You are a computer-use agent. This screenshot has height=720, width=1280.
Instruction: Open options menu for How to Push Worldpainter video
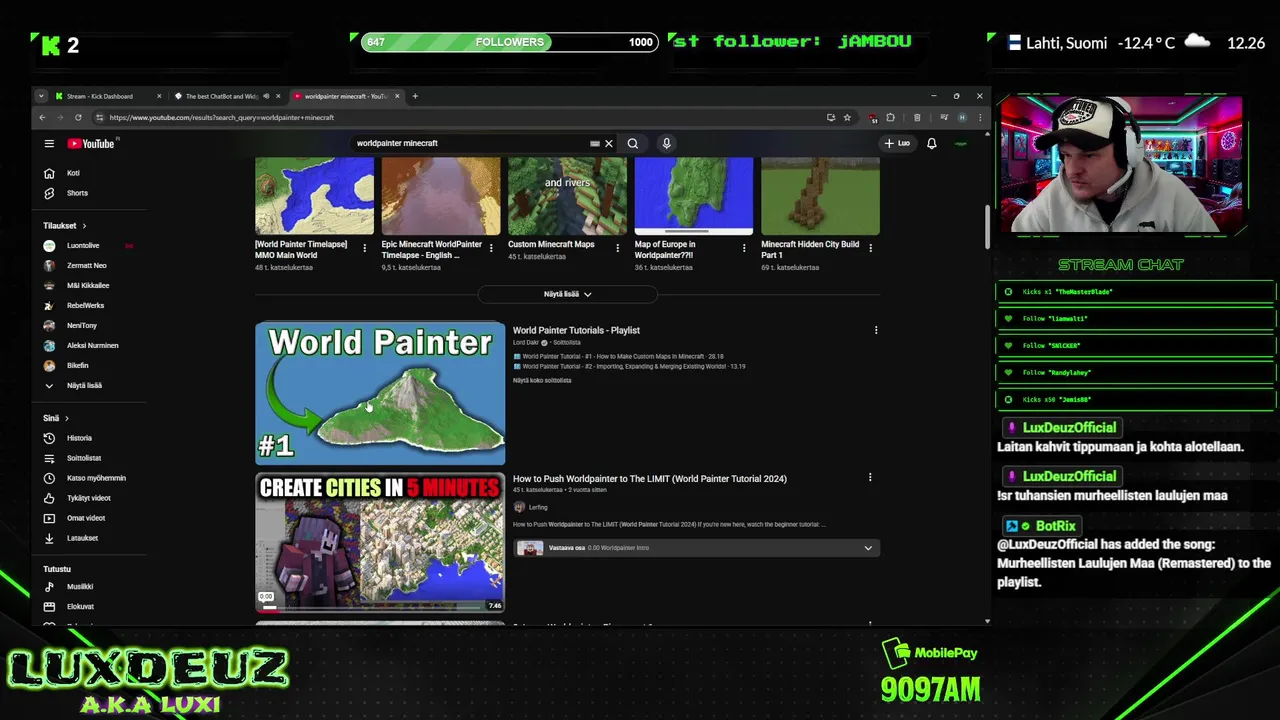point(870,478)
